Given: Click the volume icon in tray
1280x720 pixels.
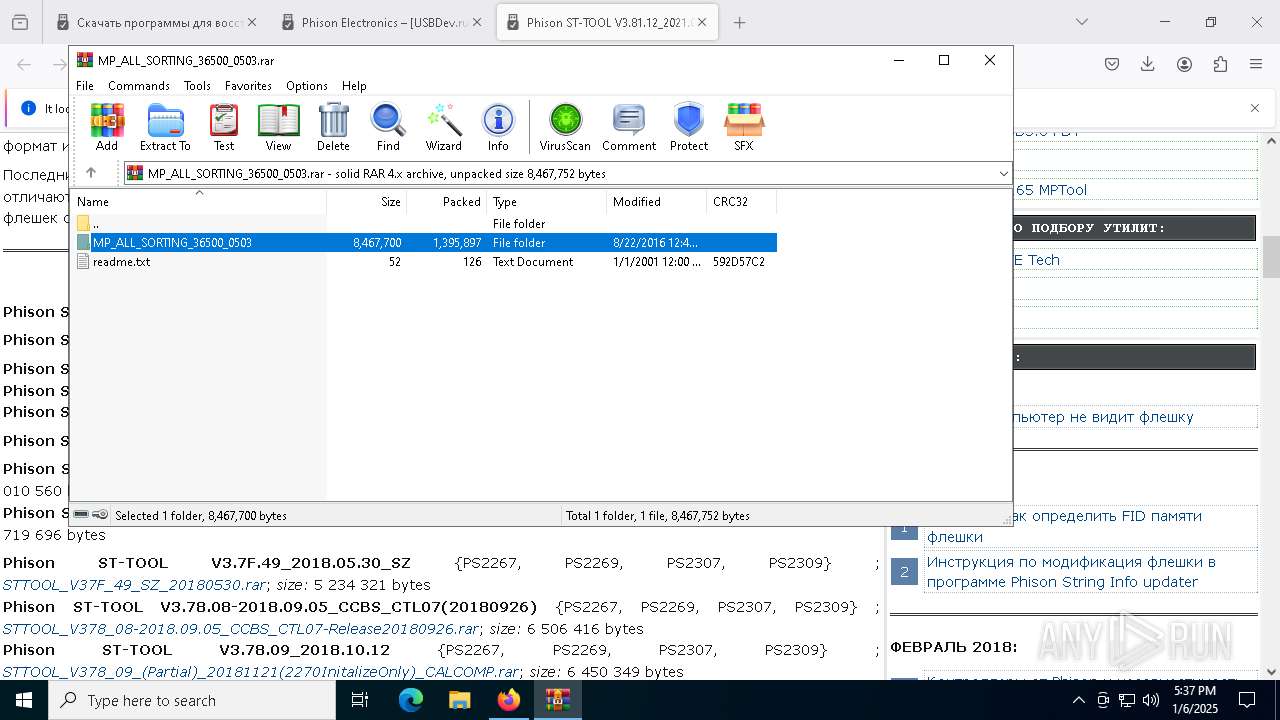Looking at the screenshot, I should [x=1151, y=700].
